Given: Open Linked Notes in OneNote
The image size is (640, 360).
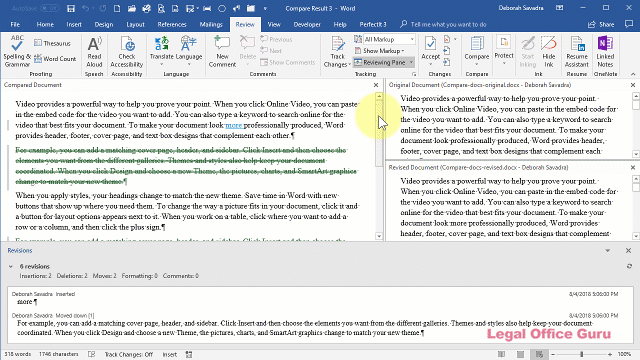Looking at the screenshot, I should tap(605, 51).
